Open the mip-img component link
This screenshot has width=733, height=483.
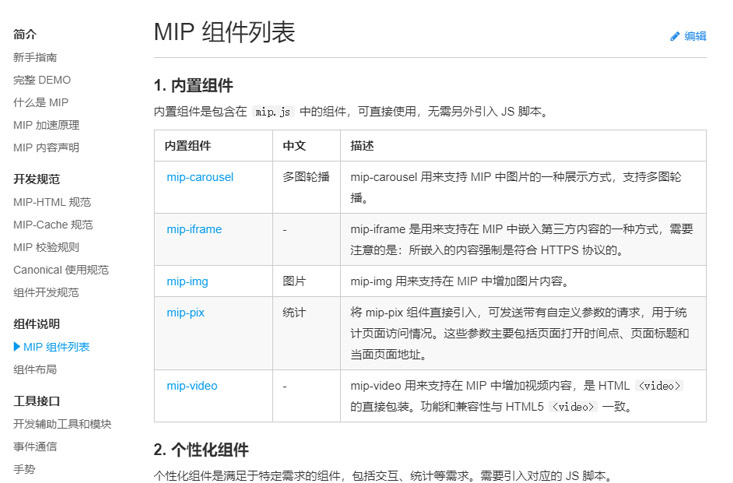point(187,281)
